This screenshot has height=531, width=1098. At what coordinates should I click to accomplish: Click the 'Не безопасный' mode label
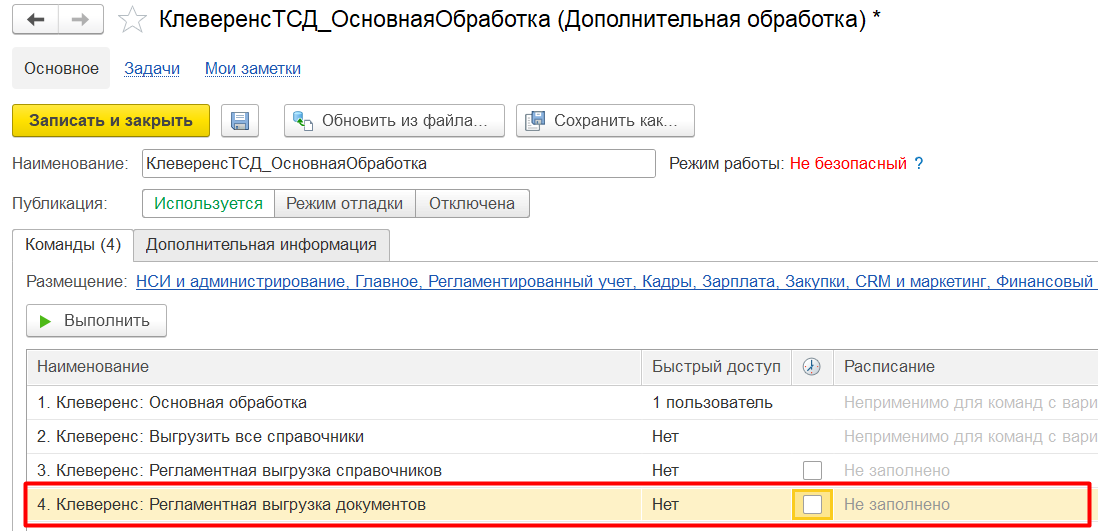847,165
